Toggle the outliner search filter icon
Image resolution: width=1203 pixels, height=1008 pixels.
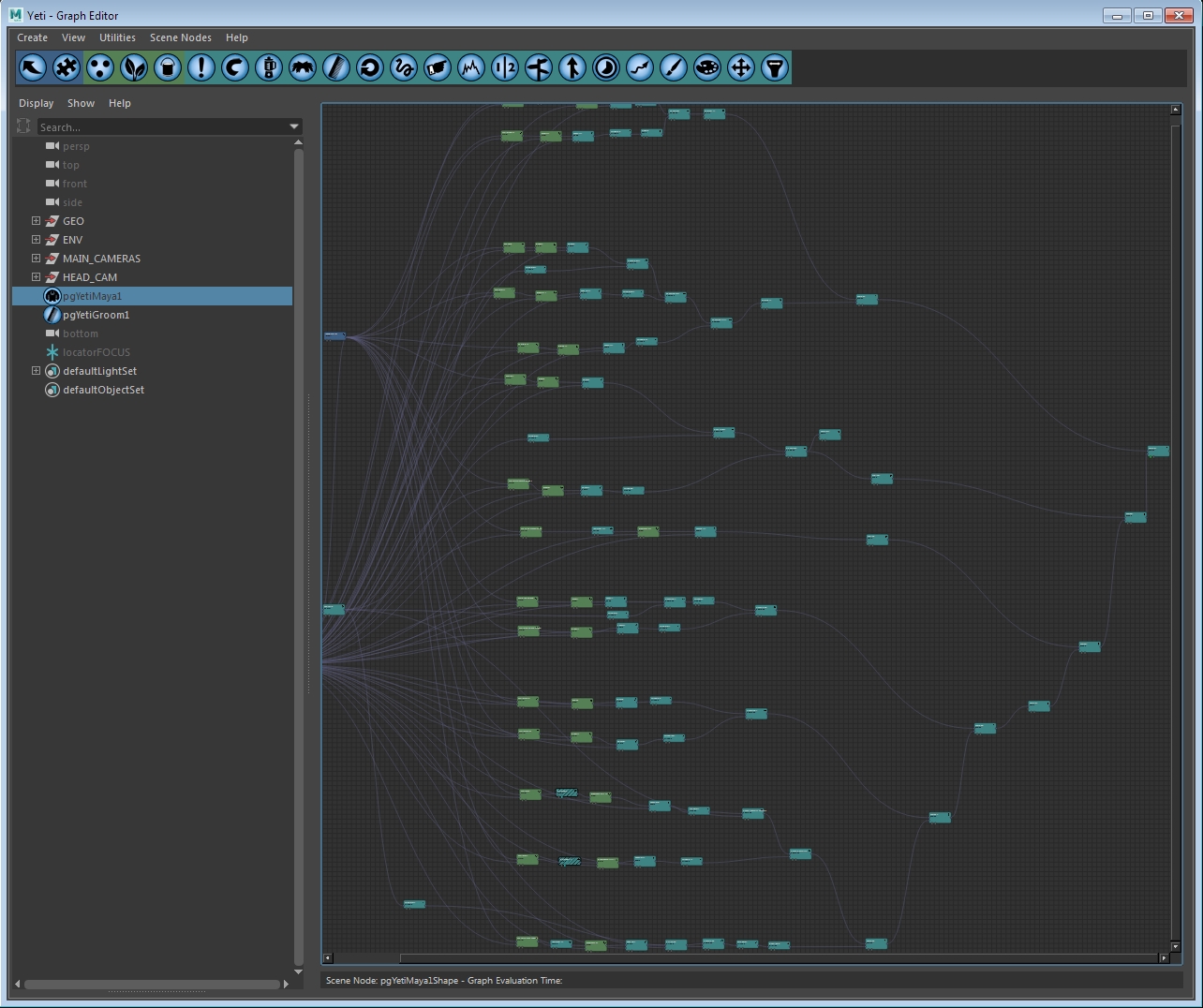click(x=23, y=126)
